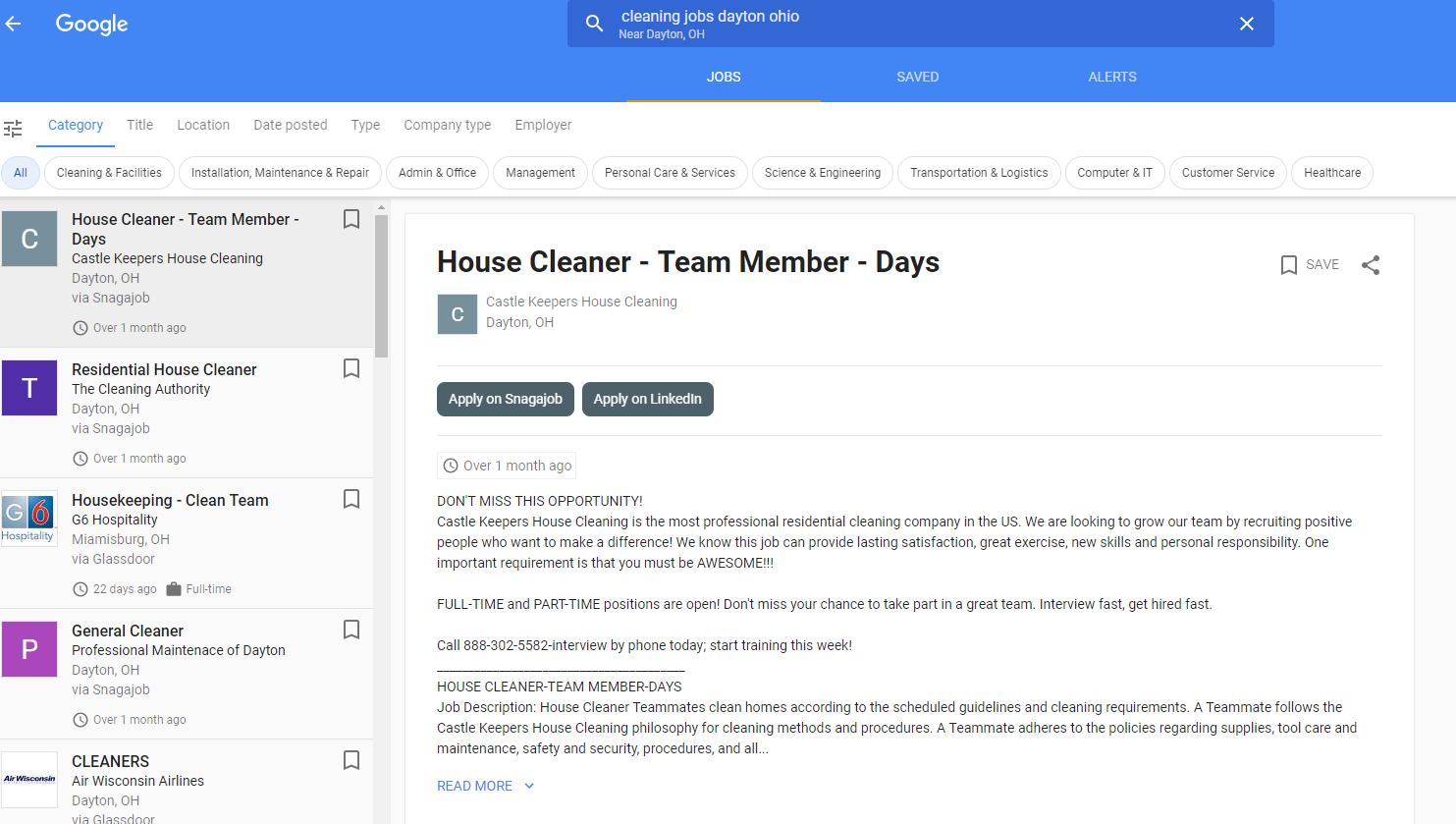Open the Cleaning Authority 'T' thumbnail

click(29, 388)
